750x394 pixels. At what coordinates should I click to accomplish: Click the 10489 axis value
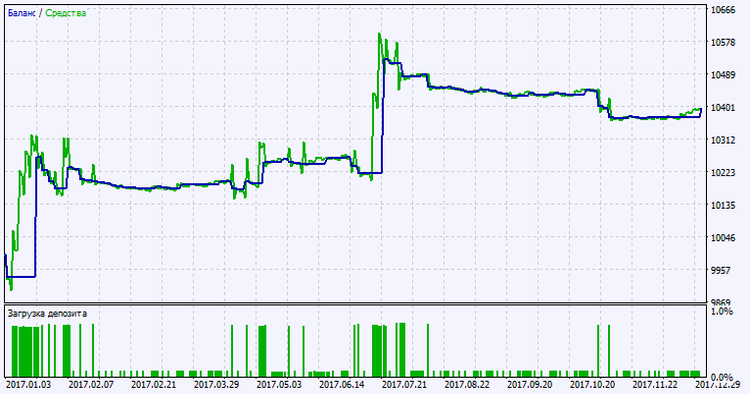[723, 75]
